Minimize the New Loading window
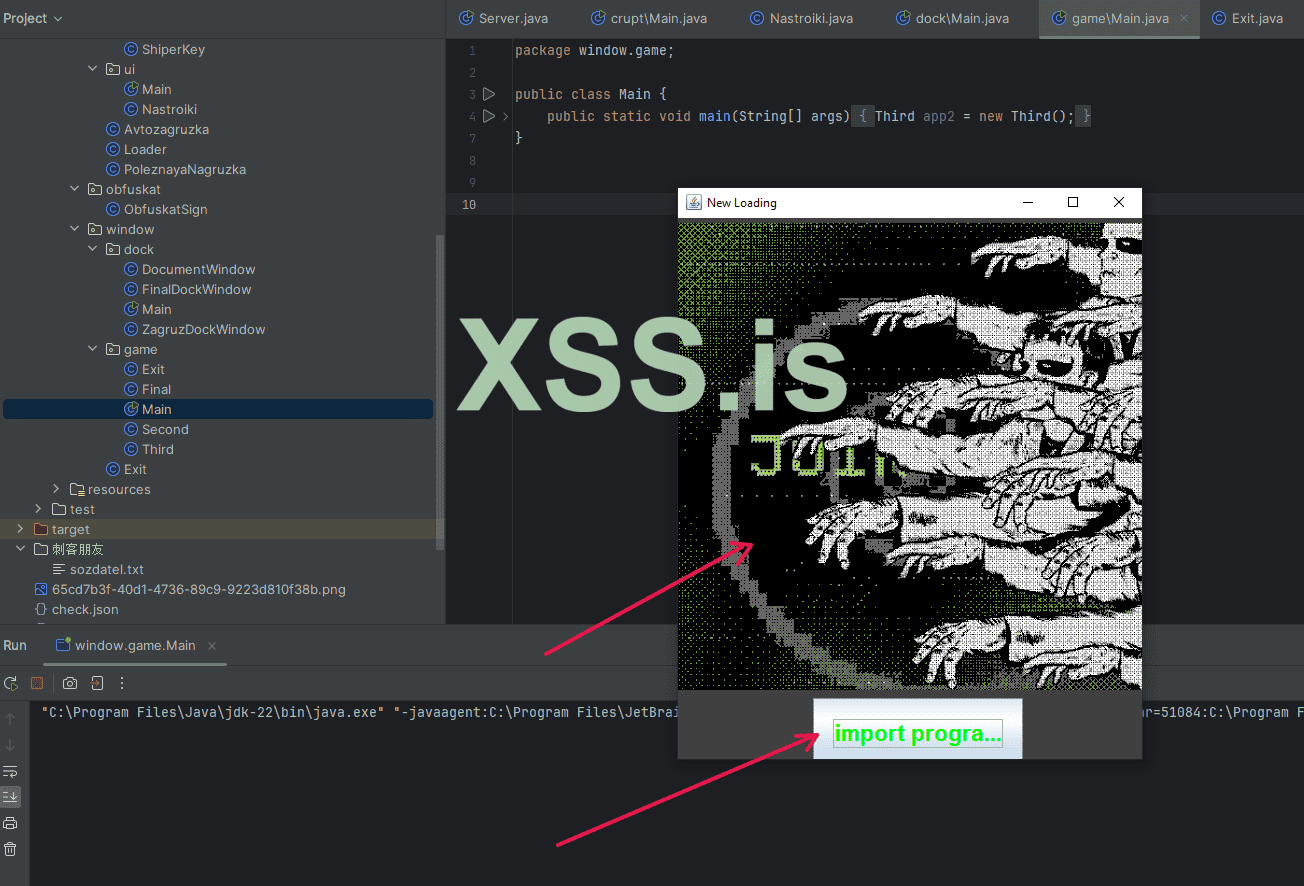This screenshot has height=886, width=1304. click(x=1027, y=202)
